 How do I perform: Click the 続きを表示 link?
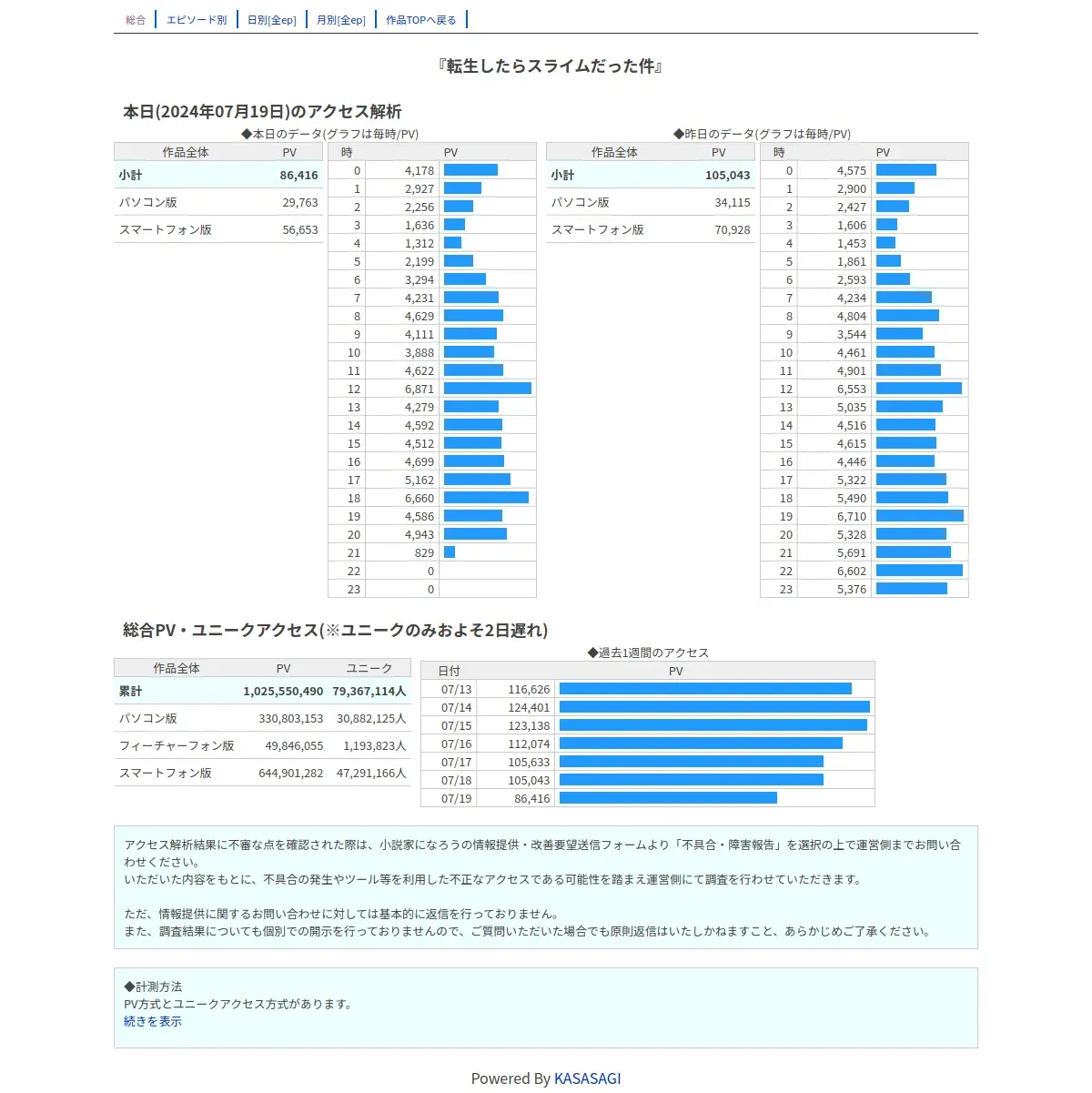[153, 1022]
